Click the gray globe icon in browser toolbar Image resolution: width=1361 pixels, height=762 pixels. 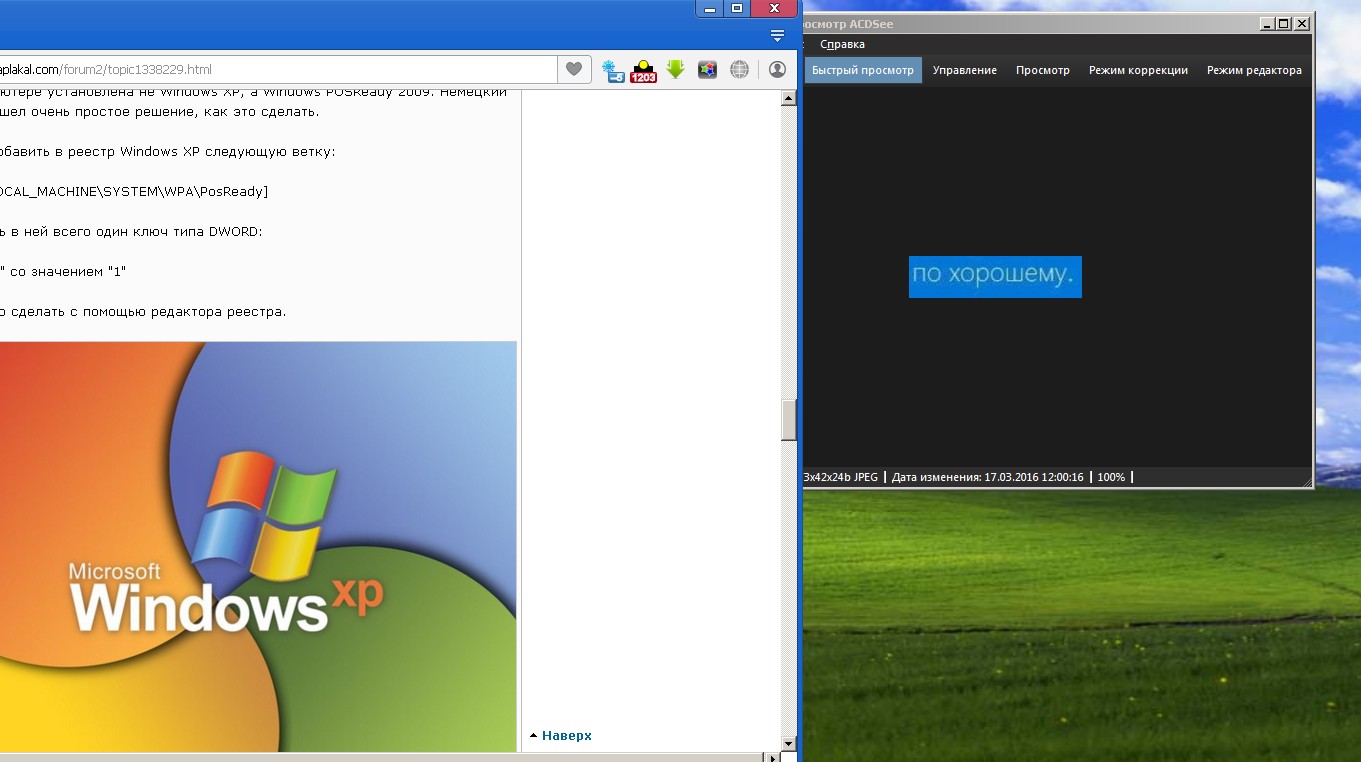(x=739, y=70)
